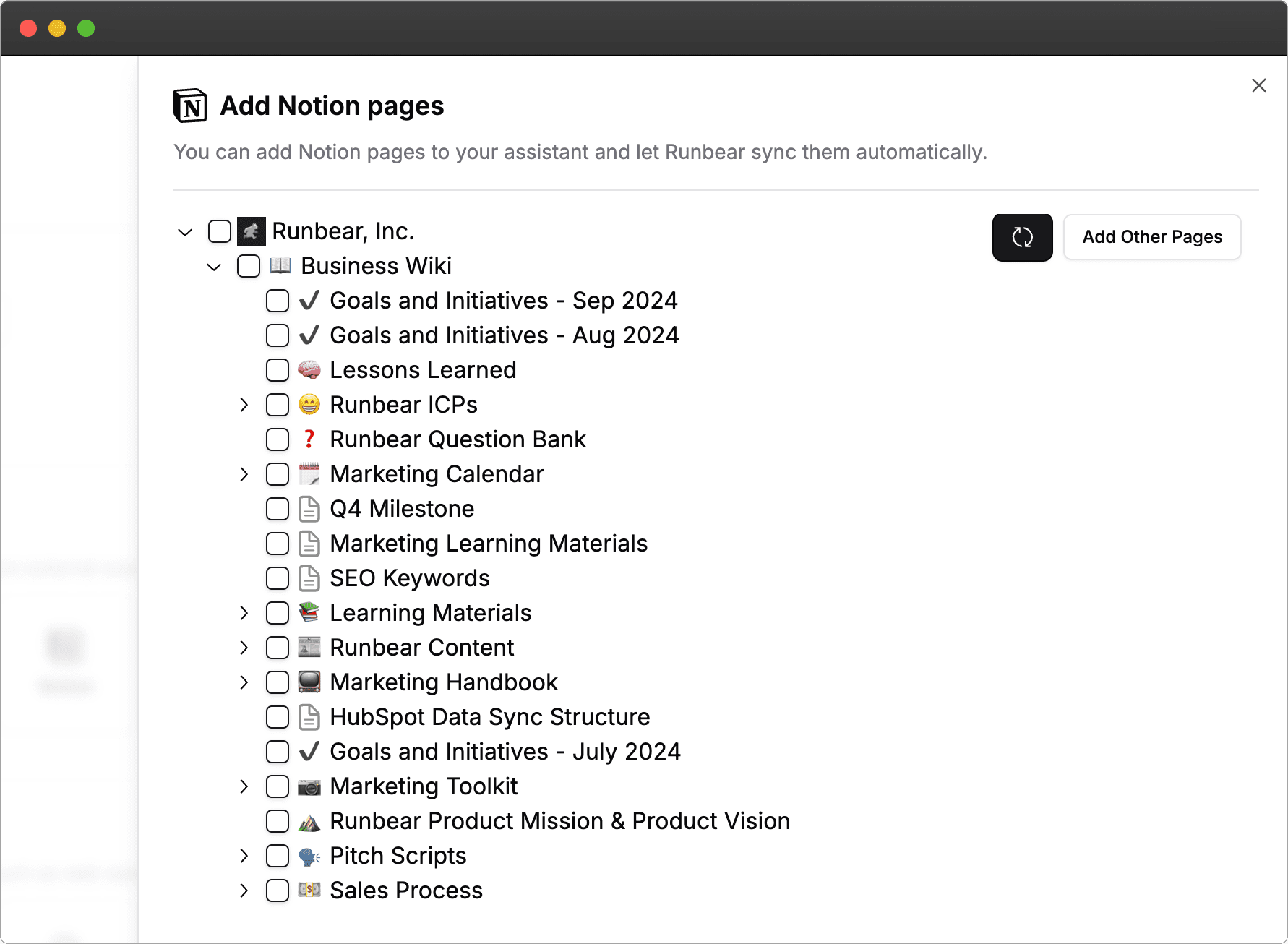Image resolution: width=1288 pixels, height=944 pixels.
Task: Collapse the Runbear, Inc. tree
Action: click(x=185, y=232)
